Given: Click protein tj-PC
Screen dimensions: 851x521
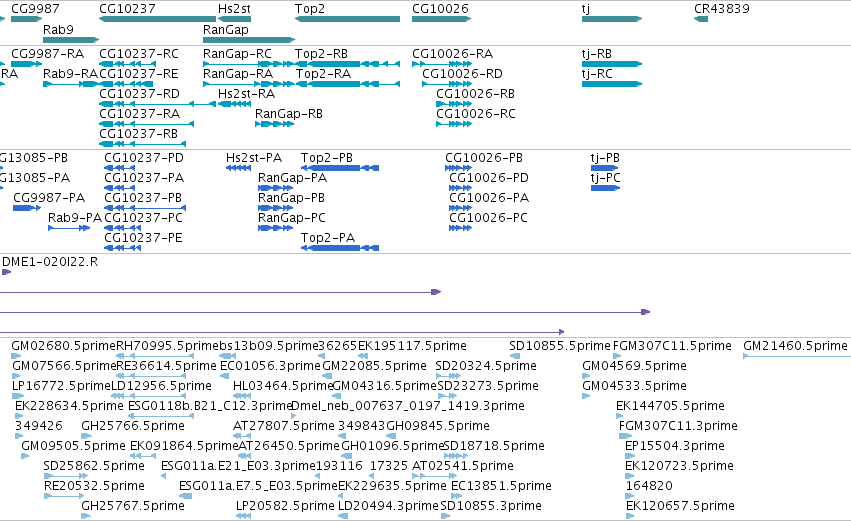Looking at the screenshot, I should point(605,188).
